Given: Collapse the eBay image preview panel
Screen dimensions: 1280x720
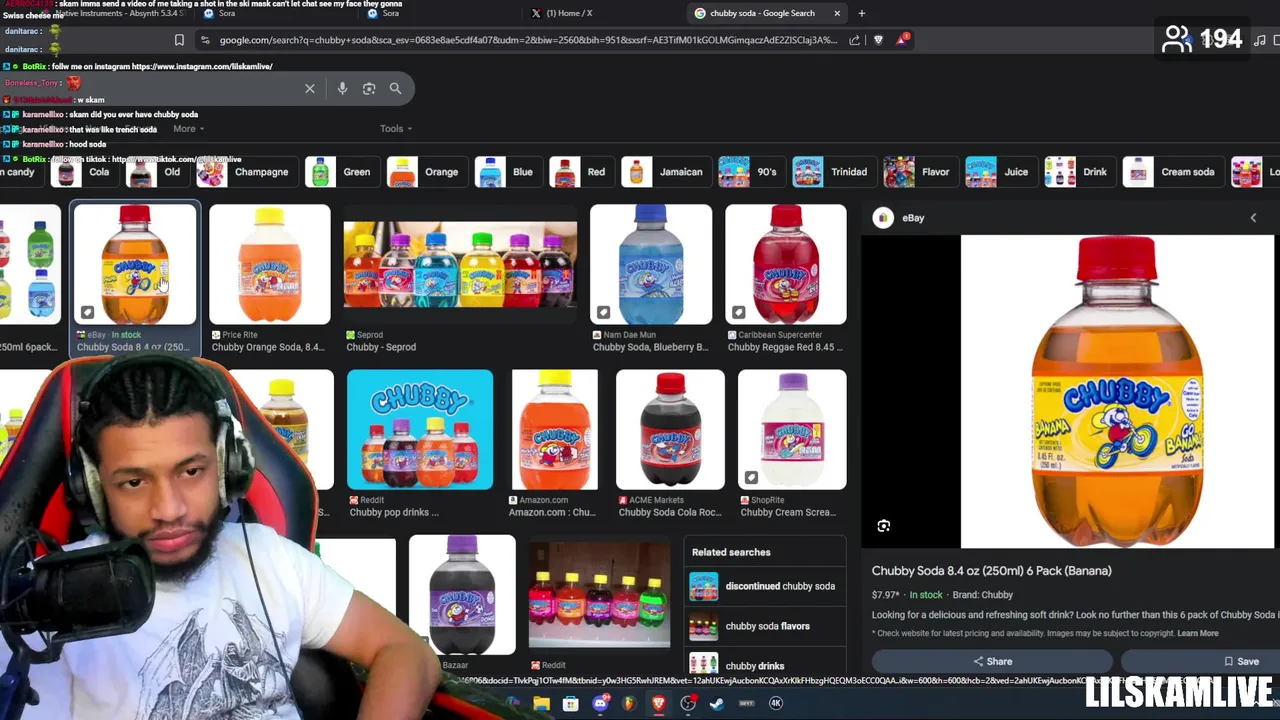Looking at the screenshot, I should [1253, 218].
